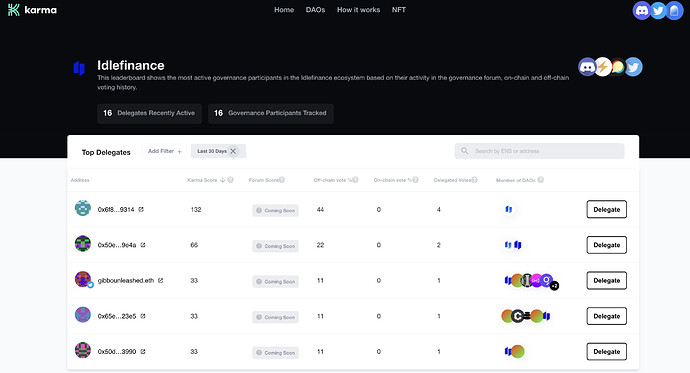The width and height of the screenshot is (690, 373).
Task: Click the Coming Soon badge for 0x6f8...9314
Action: [275, 210]
